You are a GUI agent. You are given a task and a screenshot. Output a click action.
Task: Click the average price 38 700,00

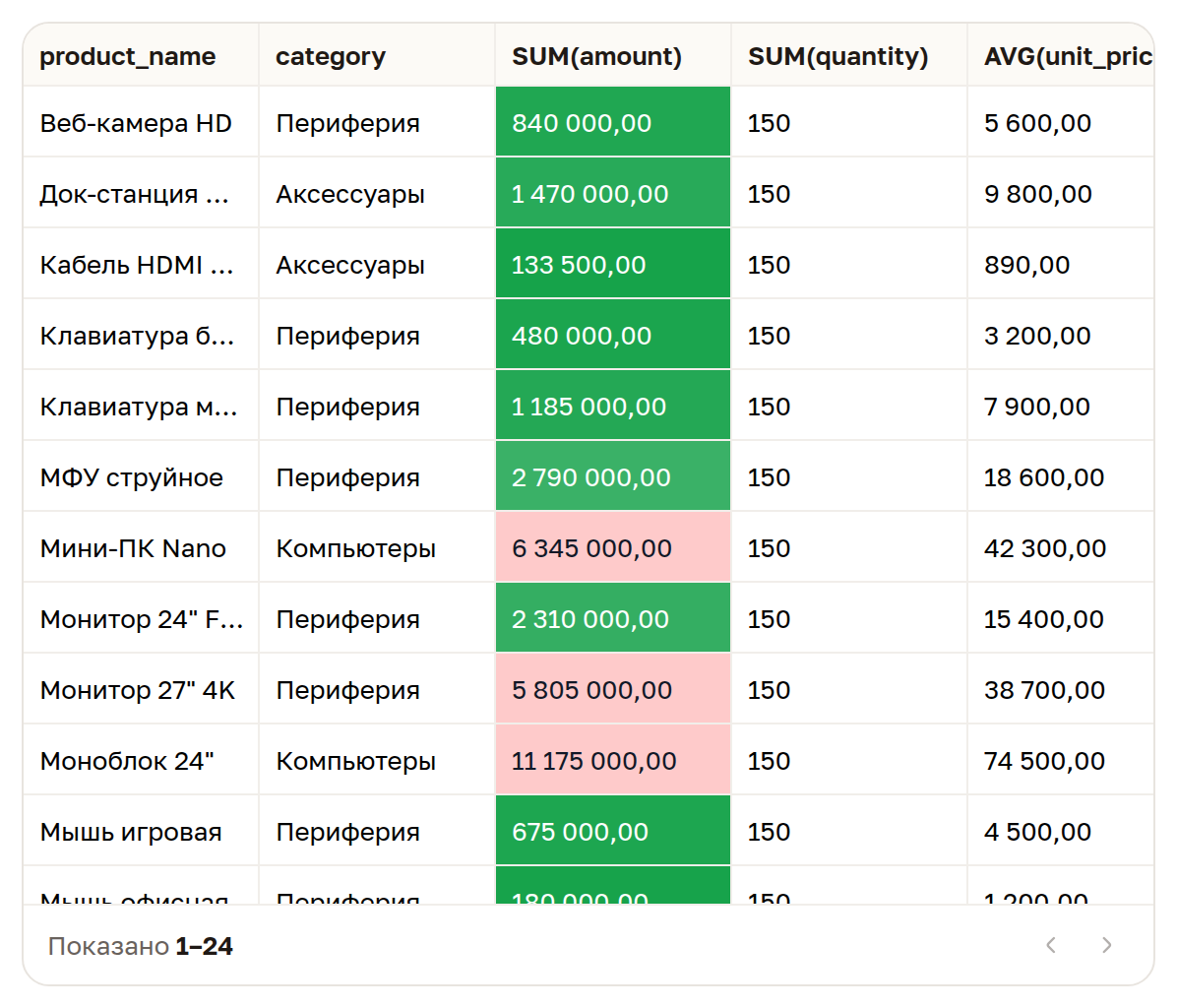pyautogui.click(x=1060, y=690)
